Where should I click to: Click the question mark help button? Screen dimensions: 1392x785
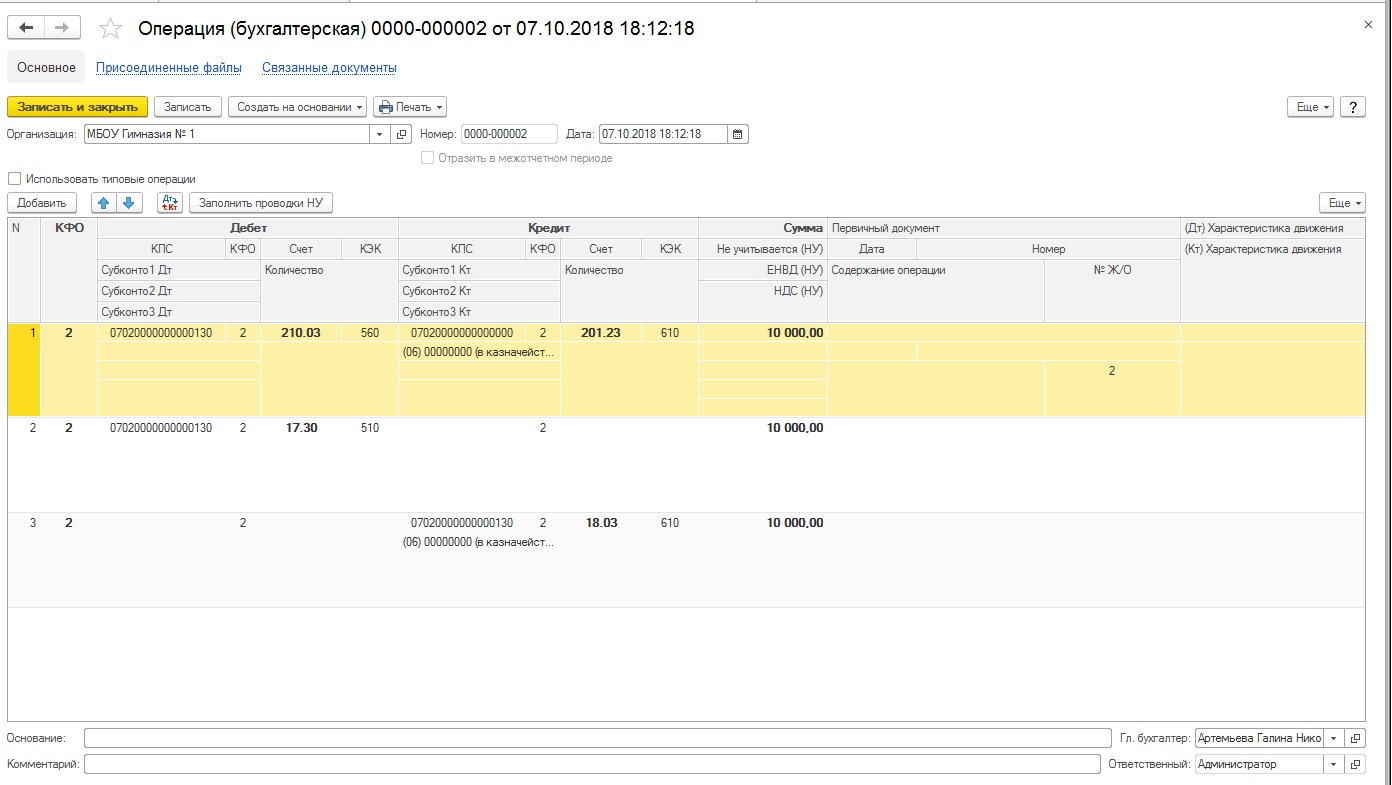[1352, 107]
